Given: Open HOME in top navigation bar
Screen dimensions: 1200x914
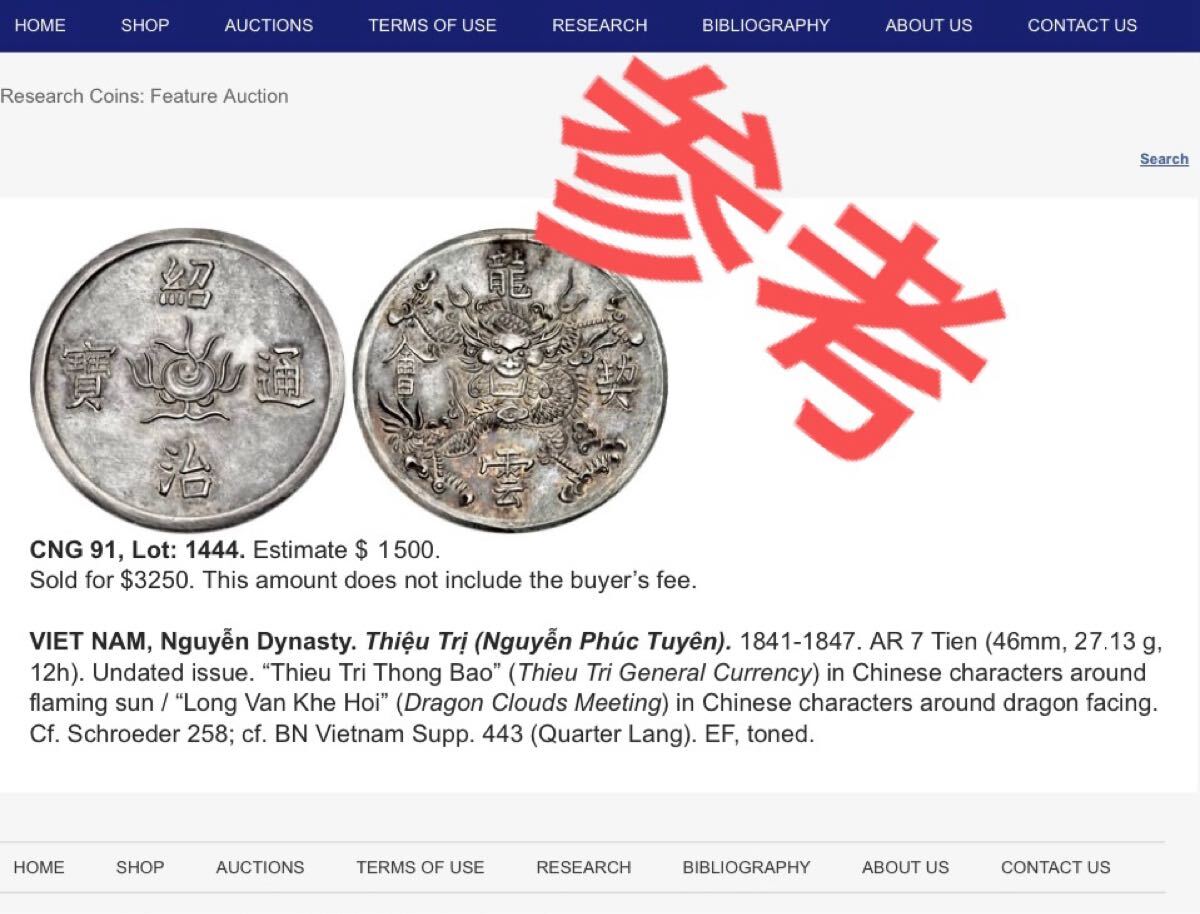Looking at the screenshot, I should pos(40,26).
